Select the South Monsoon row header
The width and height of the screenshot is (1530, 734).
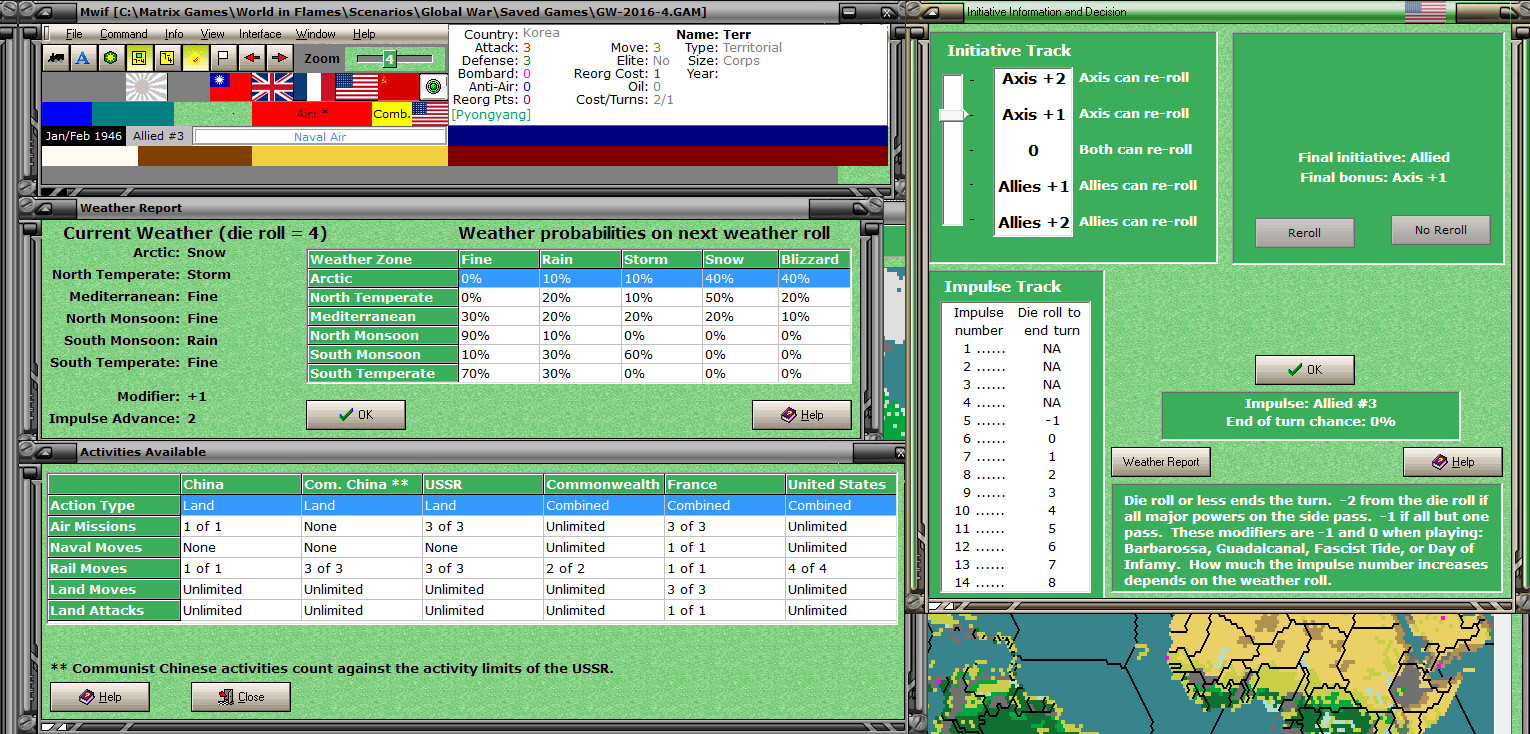point(383,355)
